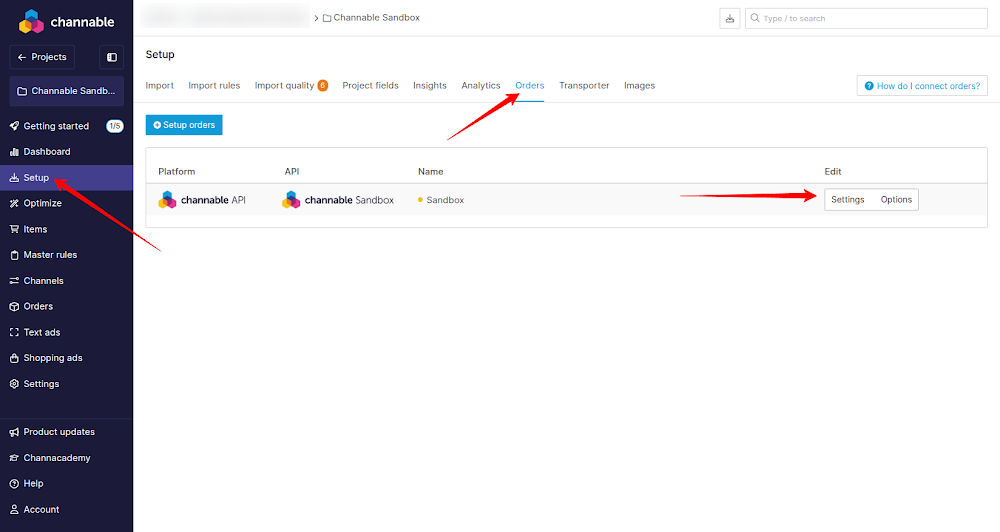1000x532 pixels.
Task: Click the Items shopping cart icon
Action: (14, 229)
